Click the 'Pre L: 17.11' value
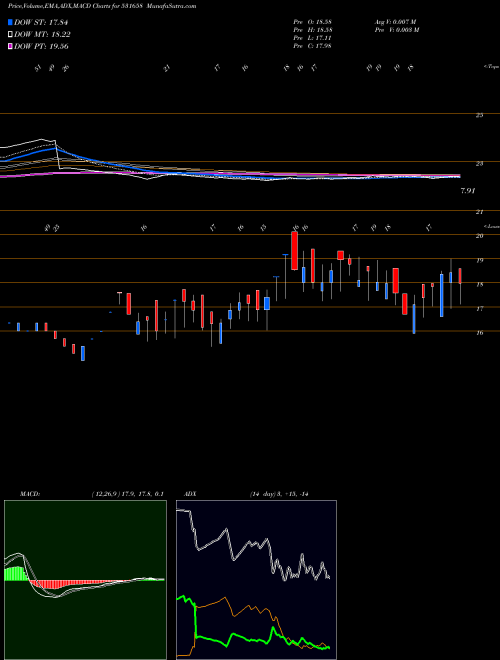 click(313, 37)
